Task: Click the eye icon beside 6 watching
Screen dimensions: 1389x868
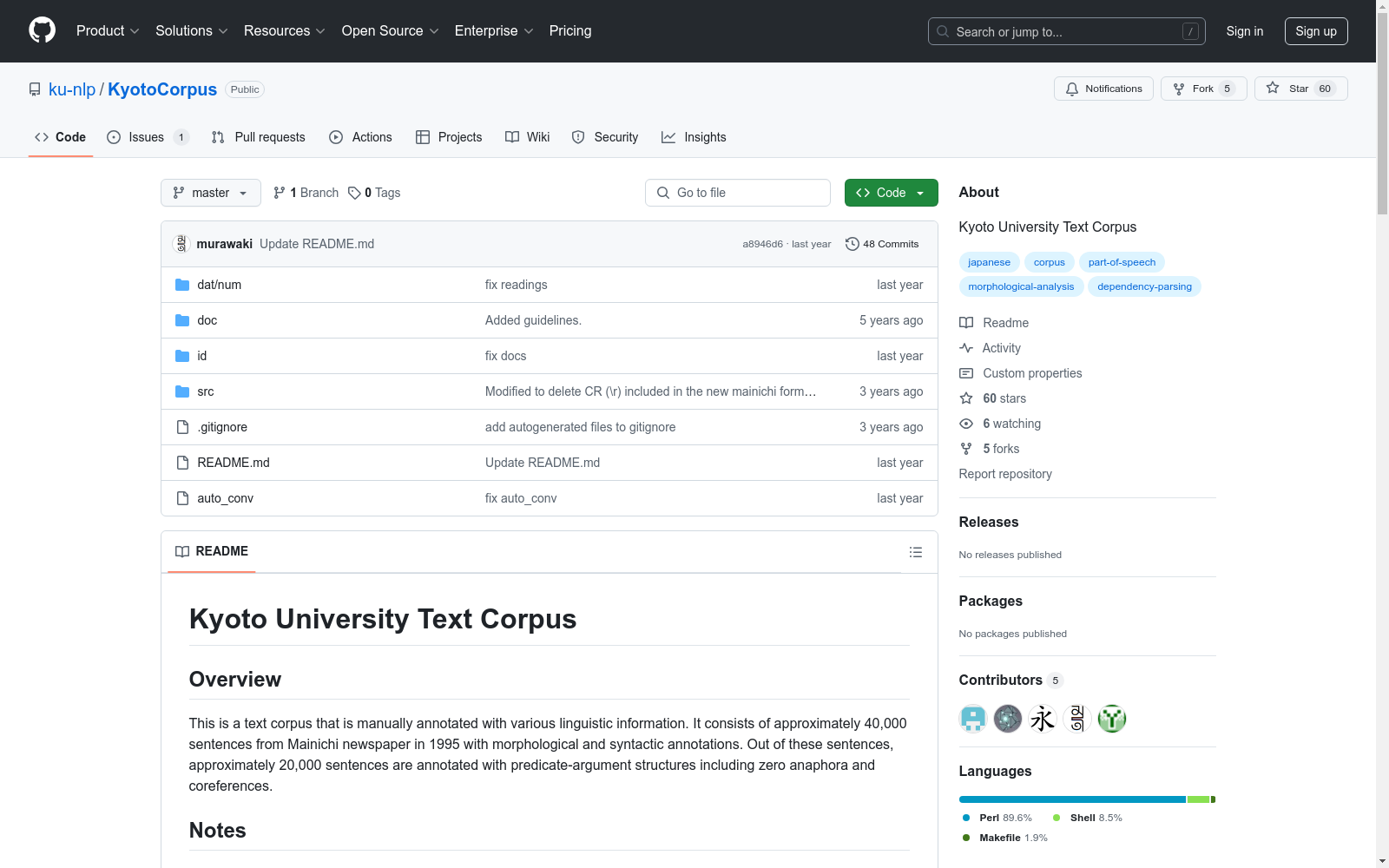Action: coord(966,424)
